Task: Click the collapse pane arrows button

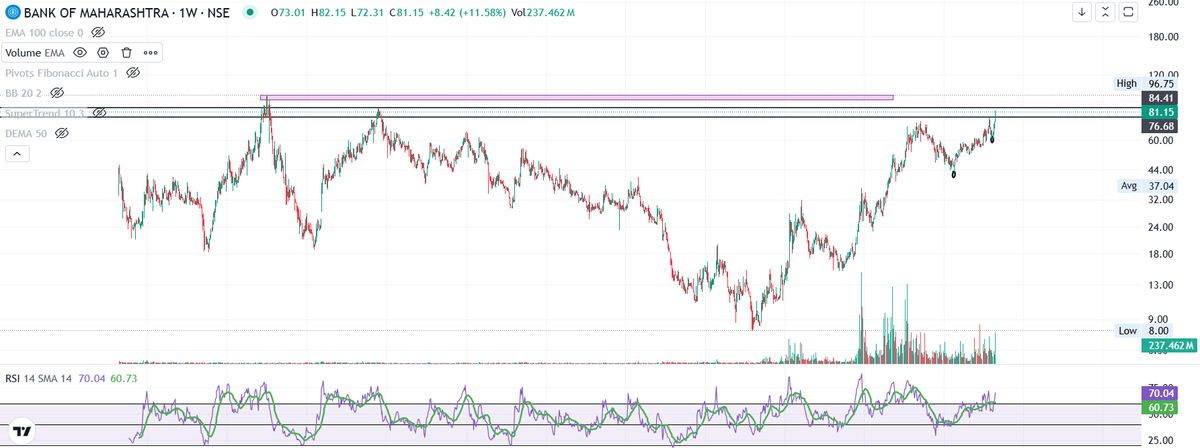Action: pos(1105,12)
